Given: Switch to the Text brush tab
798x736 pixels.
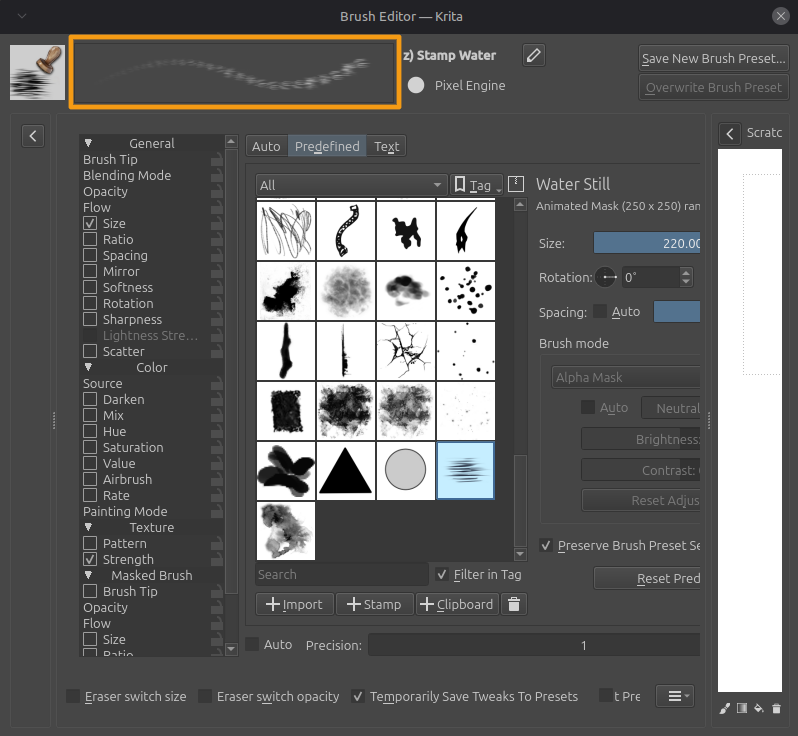Looking at the screenshot, I should point(386,146).
